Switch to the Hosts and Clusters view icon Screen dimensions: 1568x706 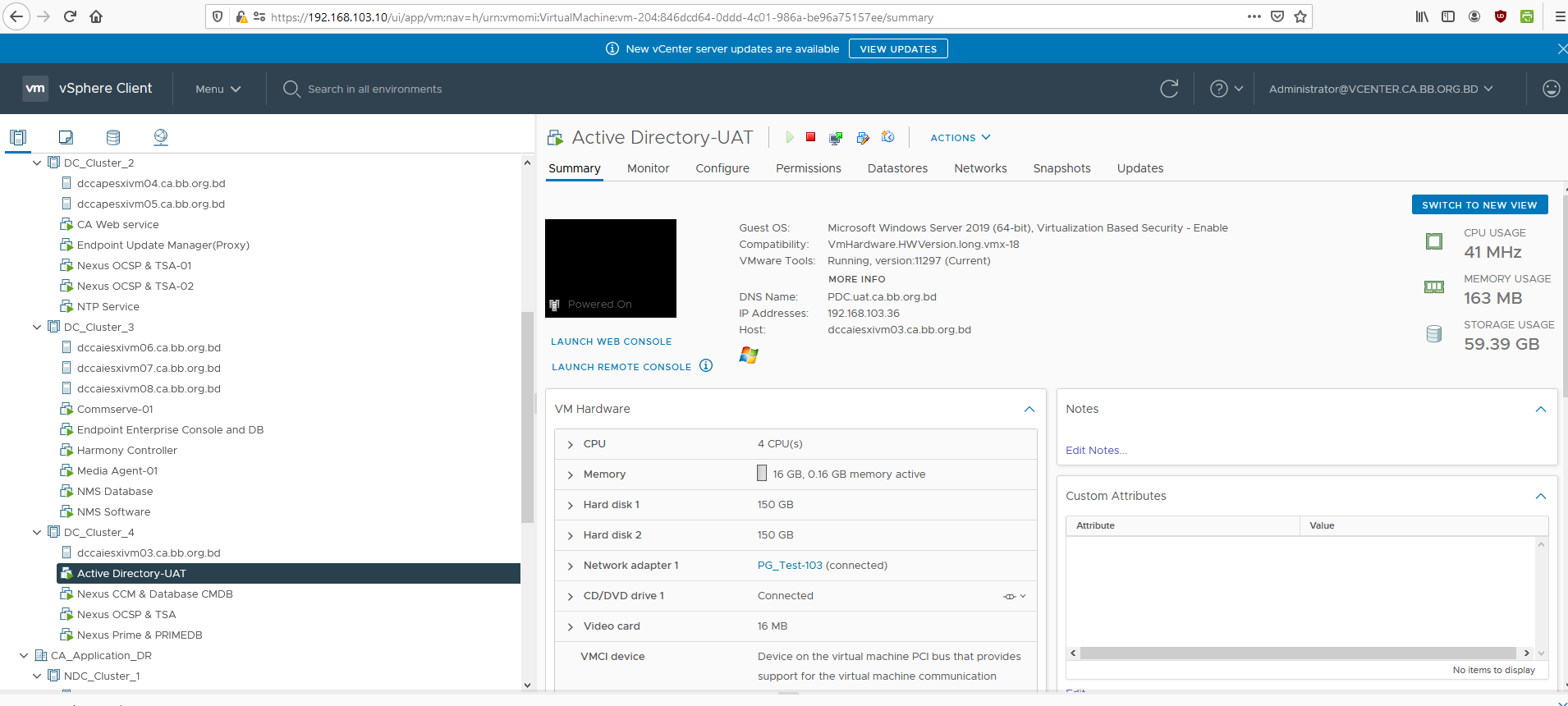tap(18, 137)
